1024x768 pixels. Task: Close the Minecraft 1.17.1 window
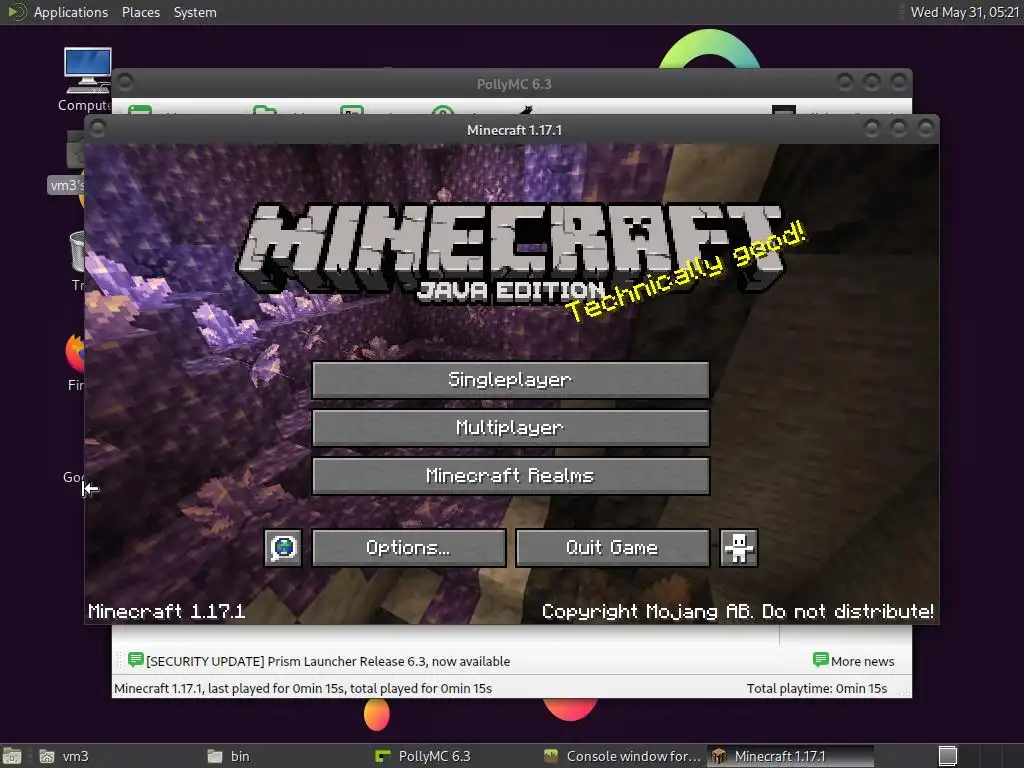[925, 128]
